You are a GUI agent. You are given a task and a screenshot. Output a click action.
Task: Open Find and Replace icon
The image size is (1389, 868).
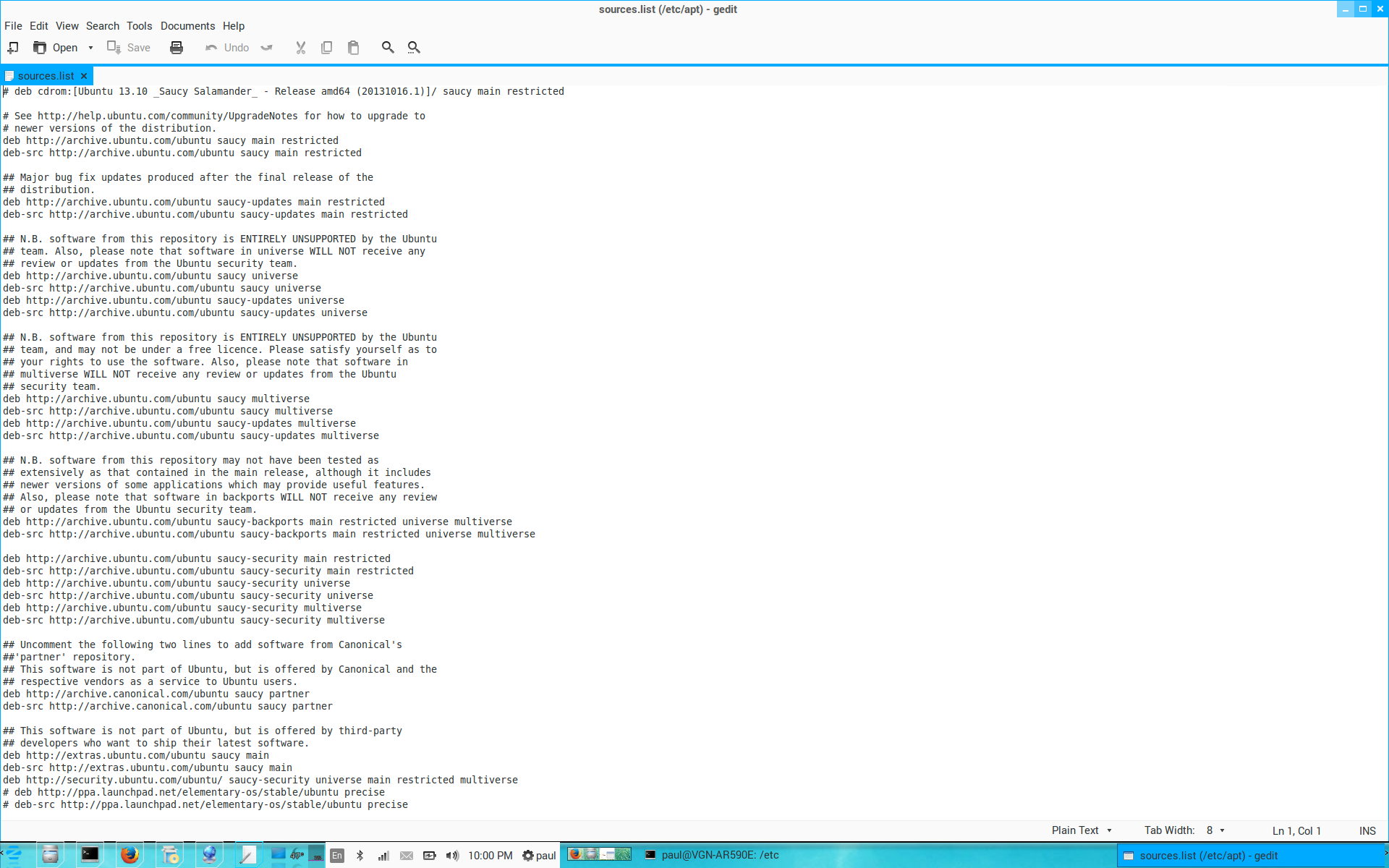[414, 48]
